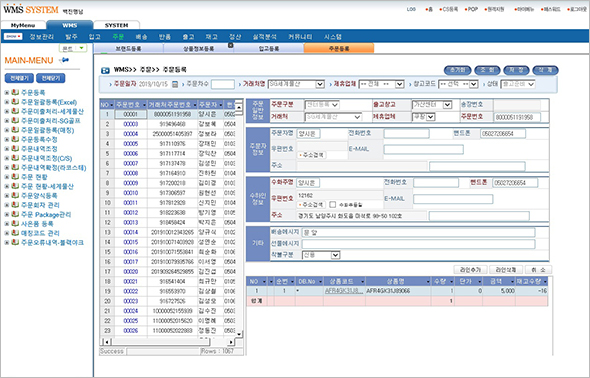
Task: Click the icon of 주문일괄등록(매칭)
Action: click(15, 130)
